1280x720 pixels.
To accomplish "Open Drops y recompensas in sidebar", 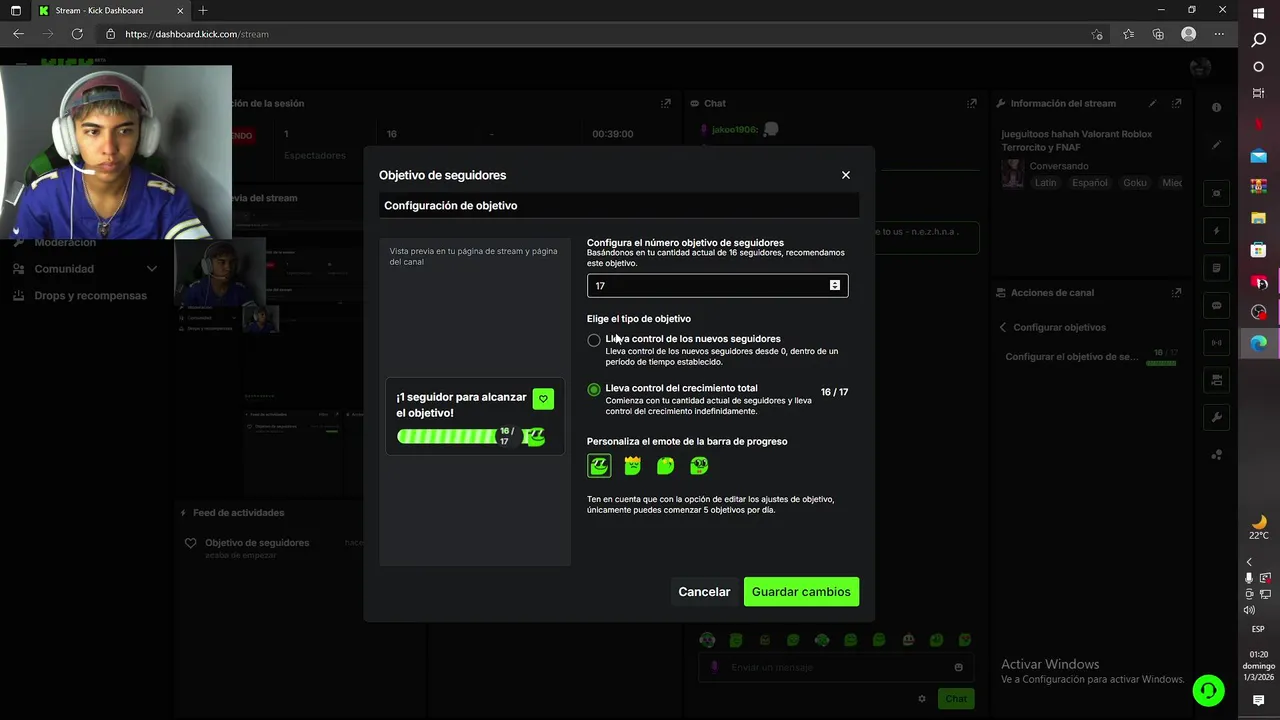I will click(81, 296).
